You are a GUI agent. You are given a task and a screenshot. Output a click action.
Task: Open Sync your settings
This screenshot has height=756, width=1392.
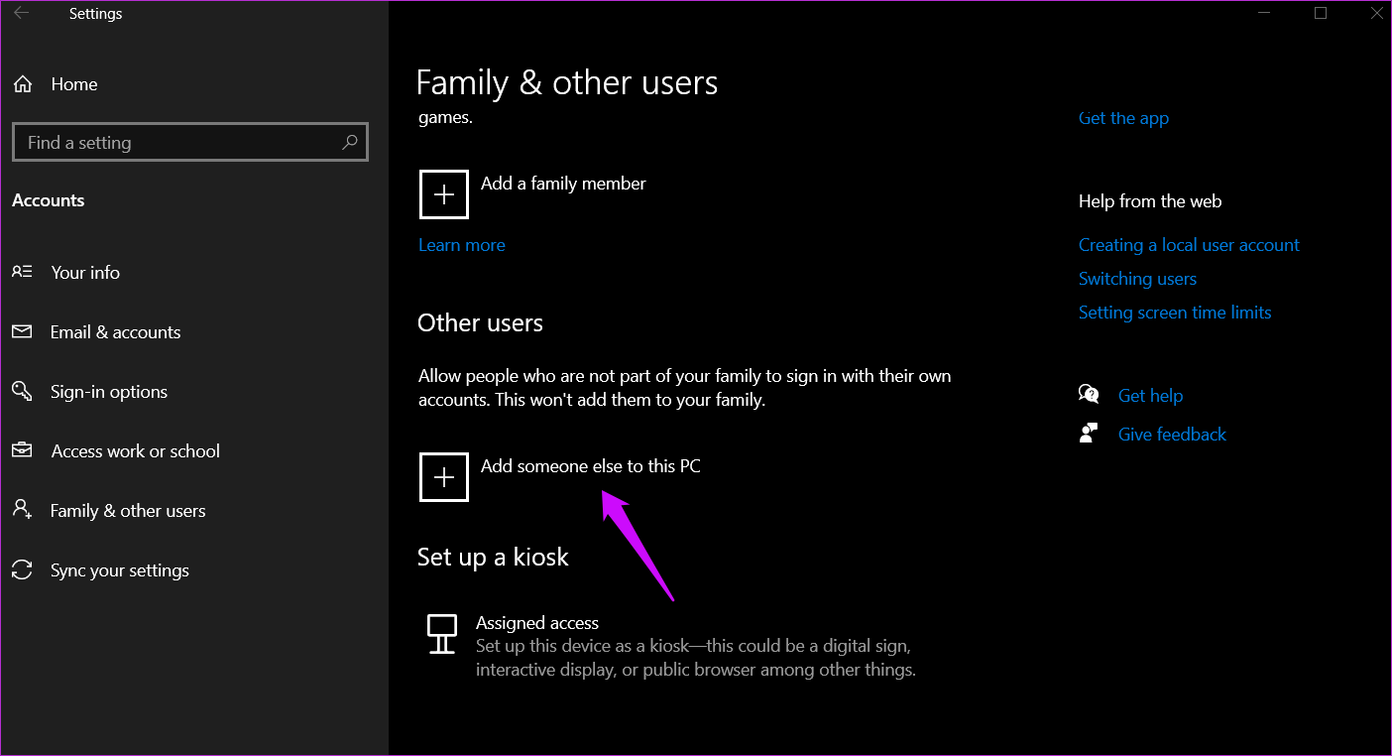coord(119,570)
